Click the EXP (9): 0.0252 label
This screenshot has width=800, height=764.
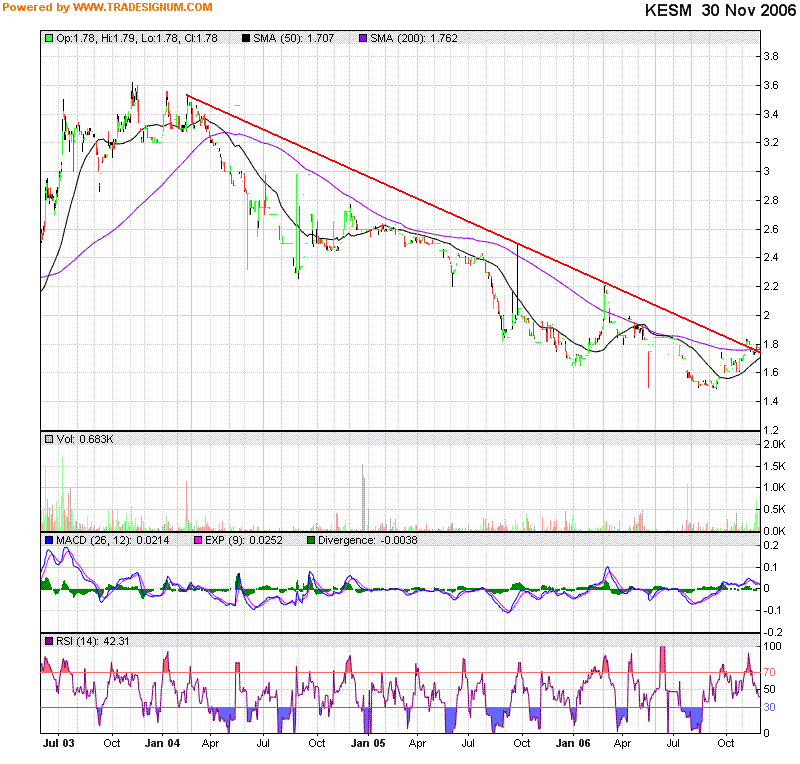coord(243,540)
